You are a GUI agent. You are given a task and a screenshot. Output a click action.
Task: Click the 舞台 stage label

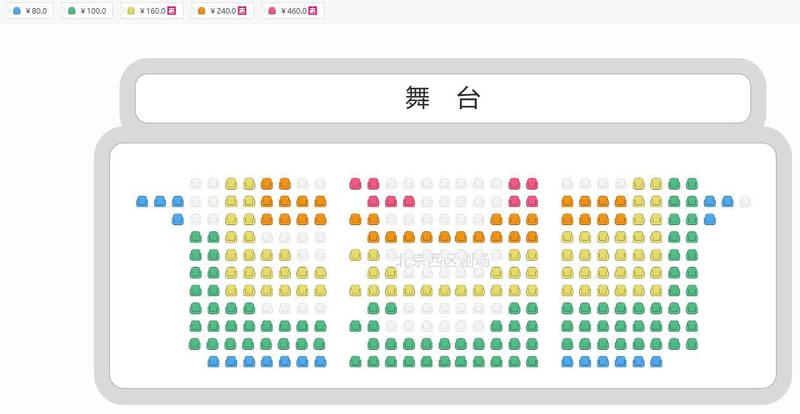tap(442, 98)
